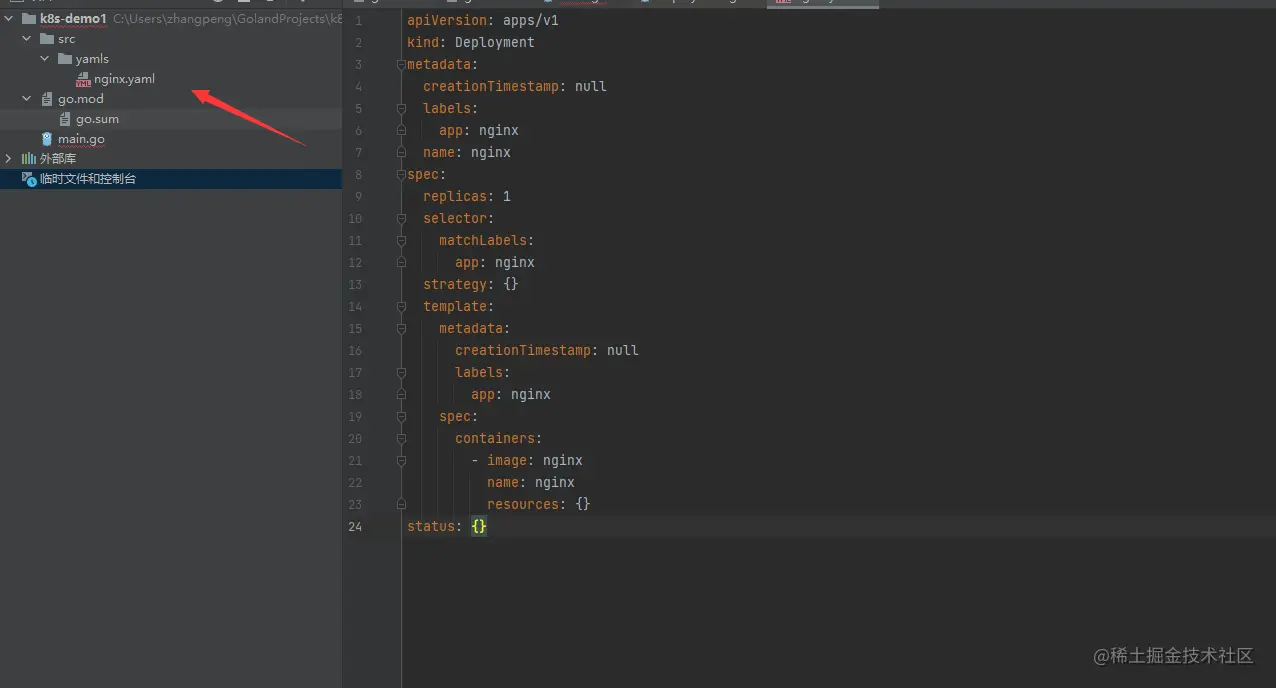This screenshot has height=688, width=1276.
Task: Click the 'resources: {}' line
Action: click(539, 504)
